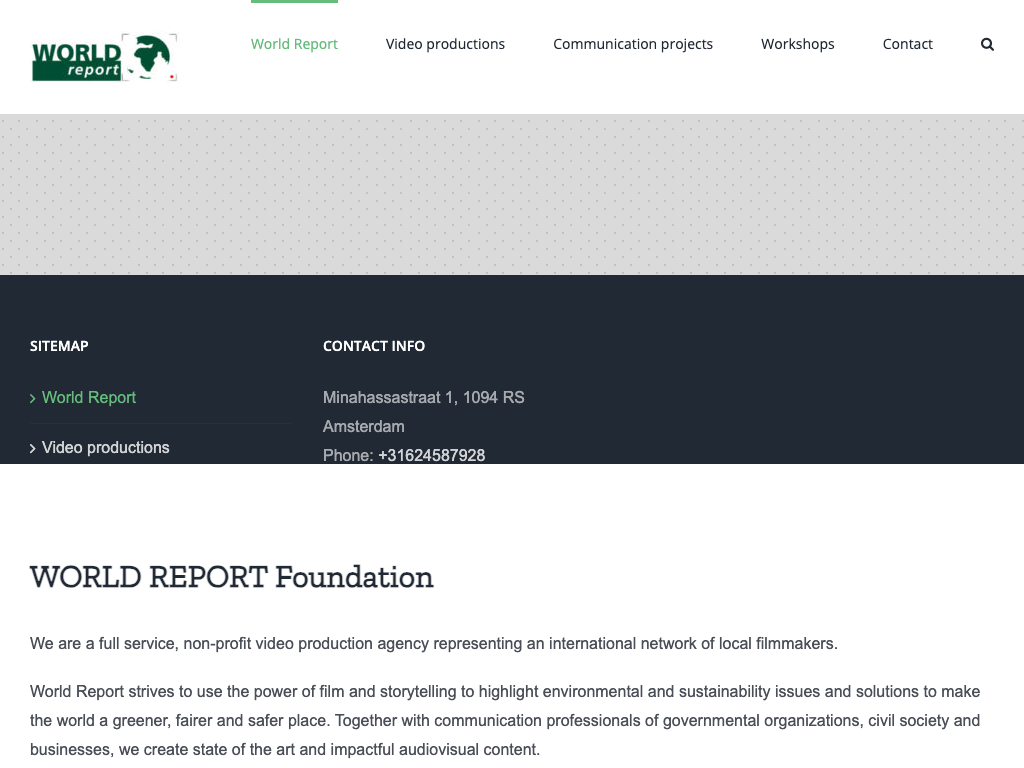Image resolution: width=1024 pixels, height=768 pixels.
Task: Click the Amsterdam city text
Action: (x=364, y=426)
